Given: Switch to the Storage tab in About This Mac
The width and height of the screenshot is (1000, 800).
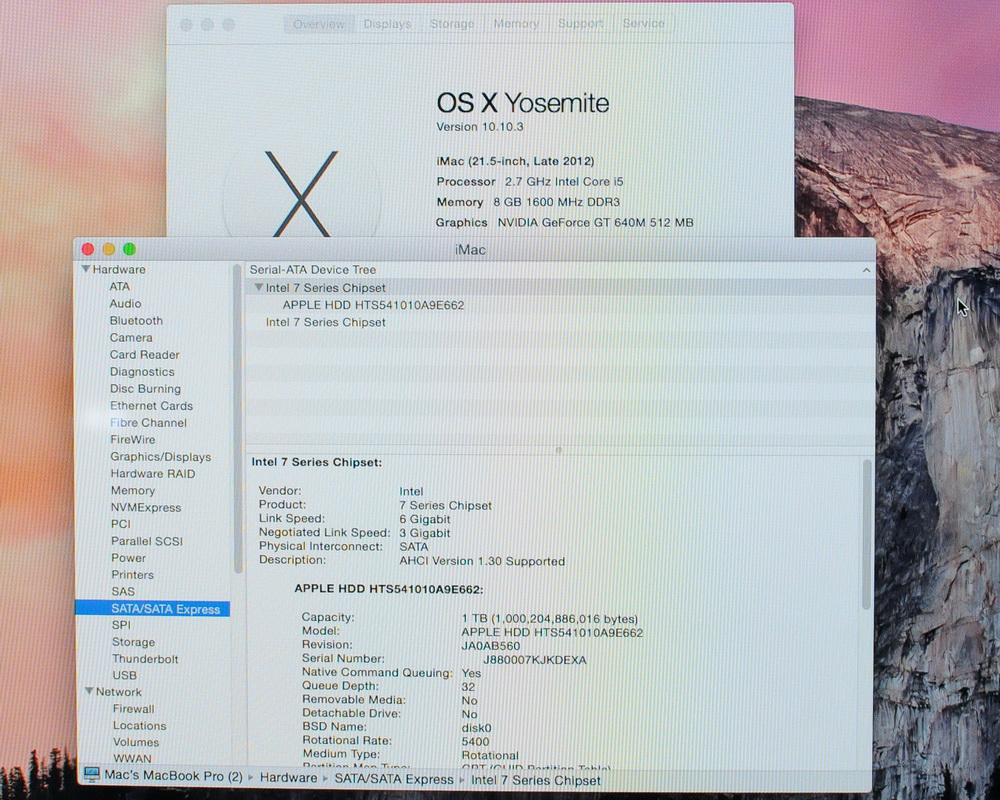Looking at the screenshot, I should 452,24.
